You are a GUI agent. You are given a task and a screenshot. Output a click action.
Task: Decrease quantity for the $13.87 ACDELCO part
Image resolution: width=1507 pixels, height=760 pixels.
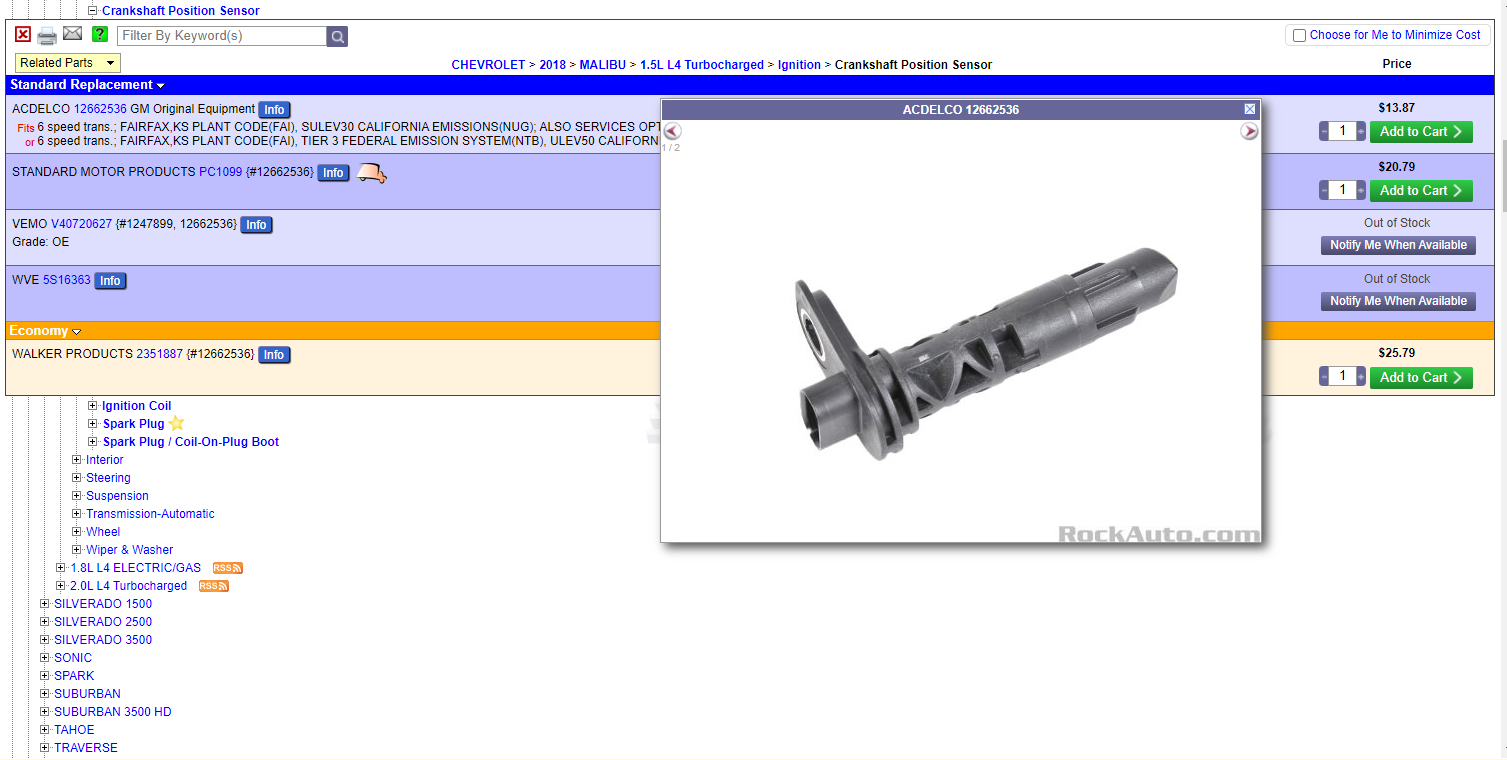[x=1324, y=131]
